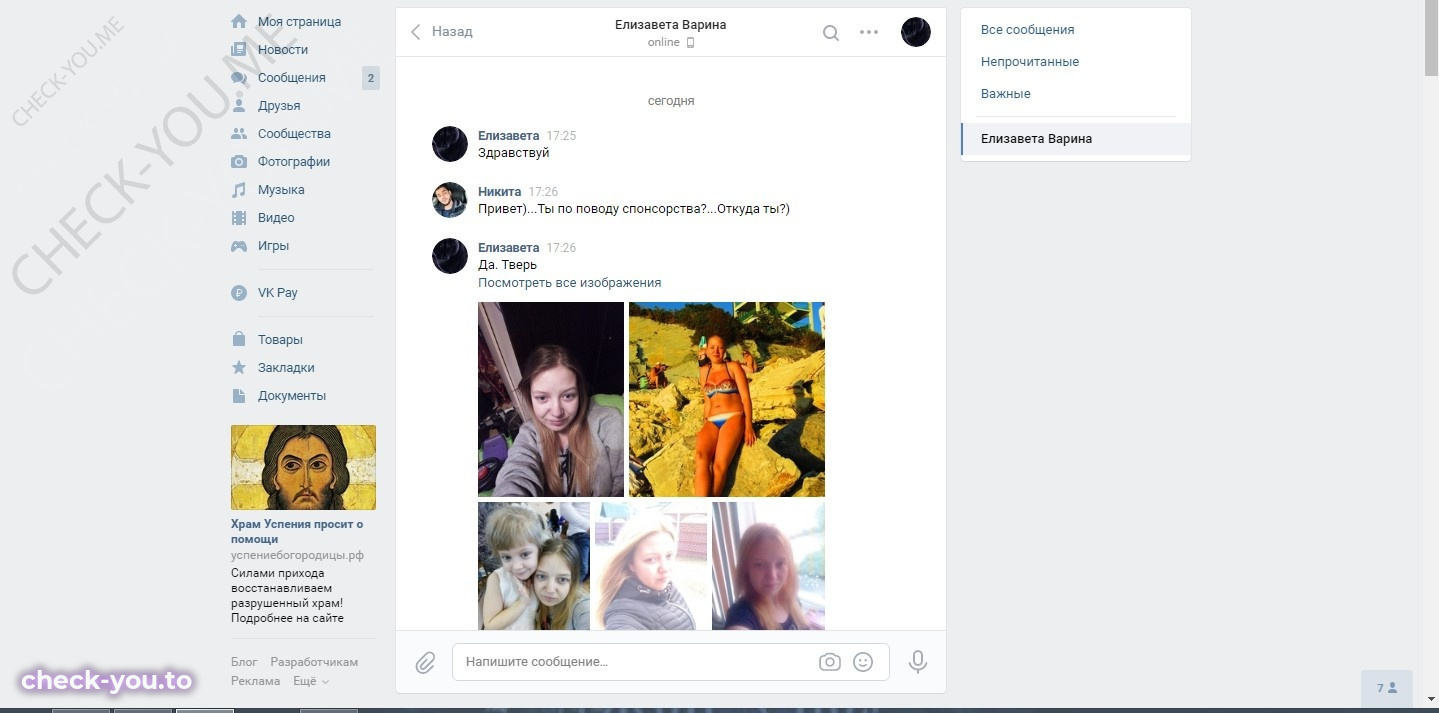The image size is (1439, 713).
Task: Click the Музыка note icon
Action: pos(239,189)
